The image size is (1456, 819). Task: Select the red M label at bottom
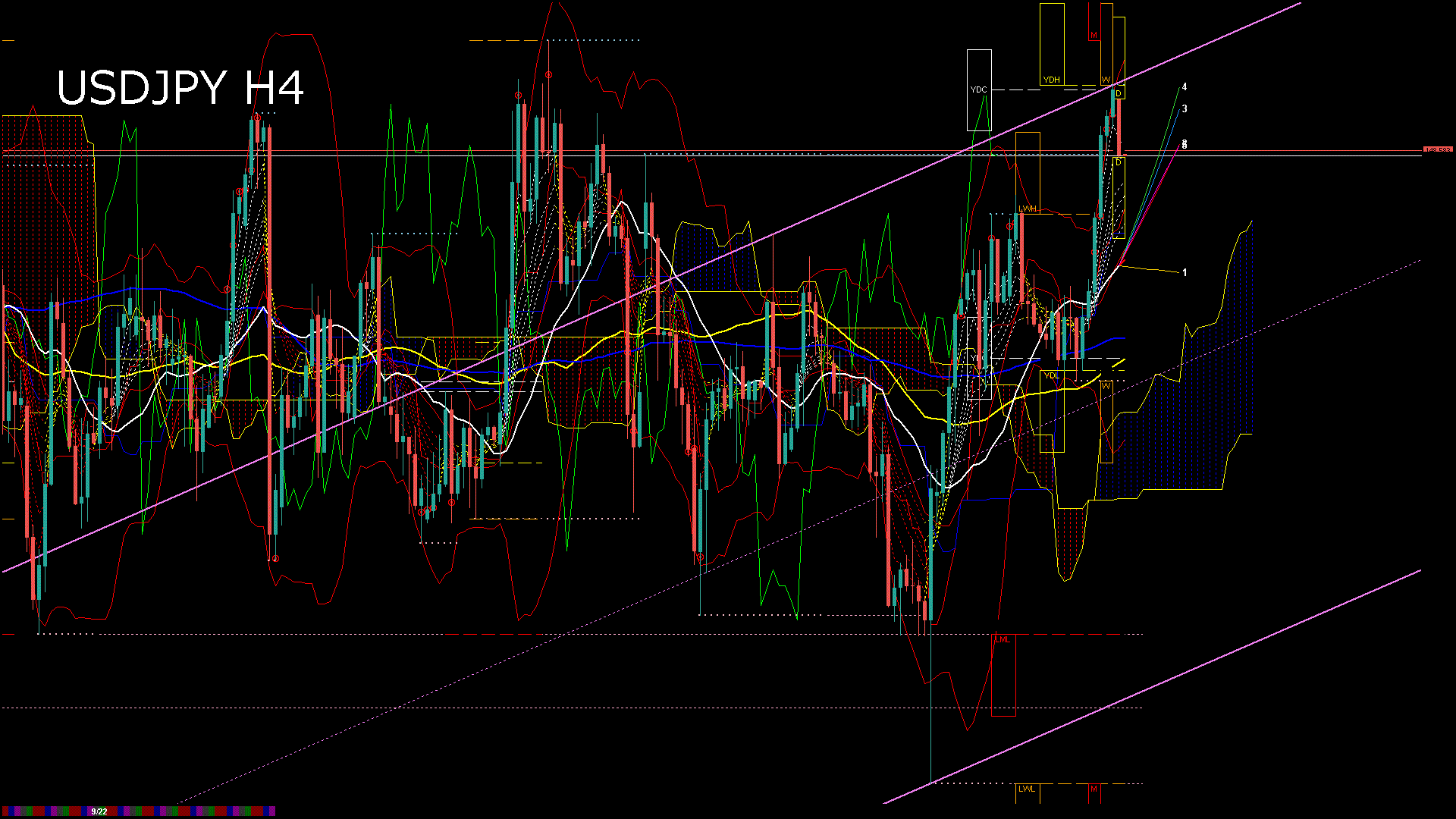click(1094, 789)
